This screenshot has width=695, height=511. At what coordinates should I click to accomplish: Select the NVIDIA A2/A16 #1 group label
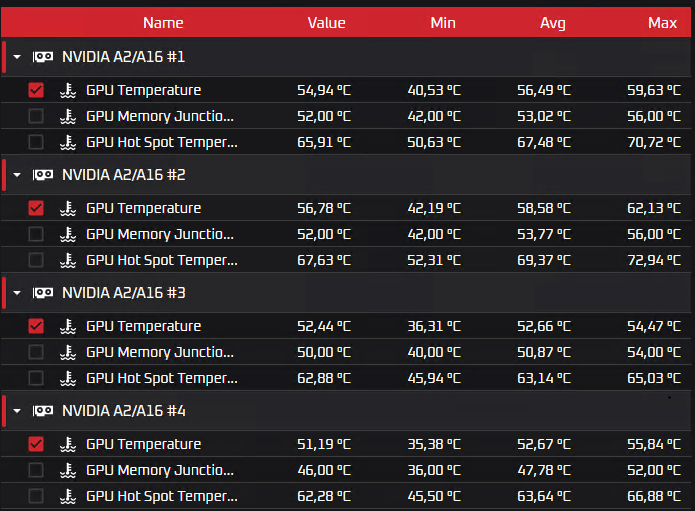[x=124, y=57]
